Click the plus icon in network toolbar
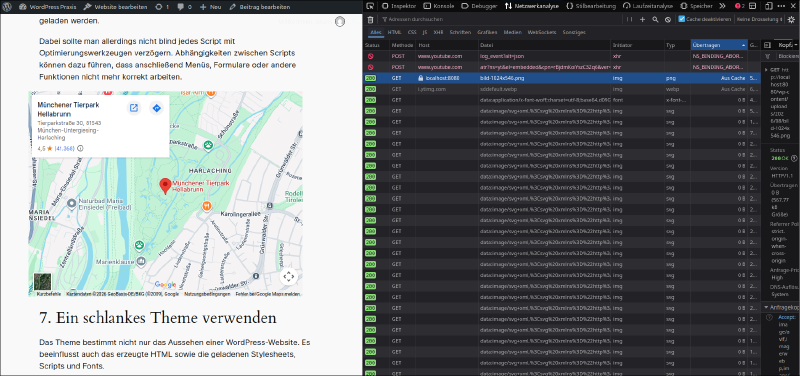The height and width of the screenshot is (376, 800). pos(642,19)
